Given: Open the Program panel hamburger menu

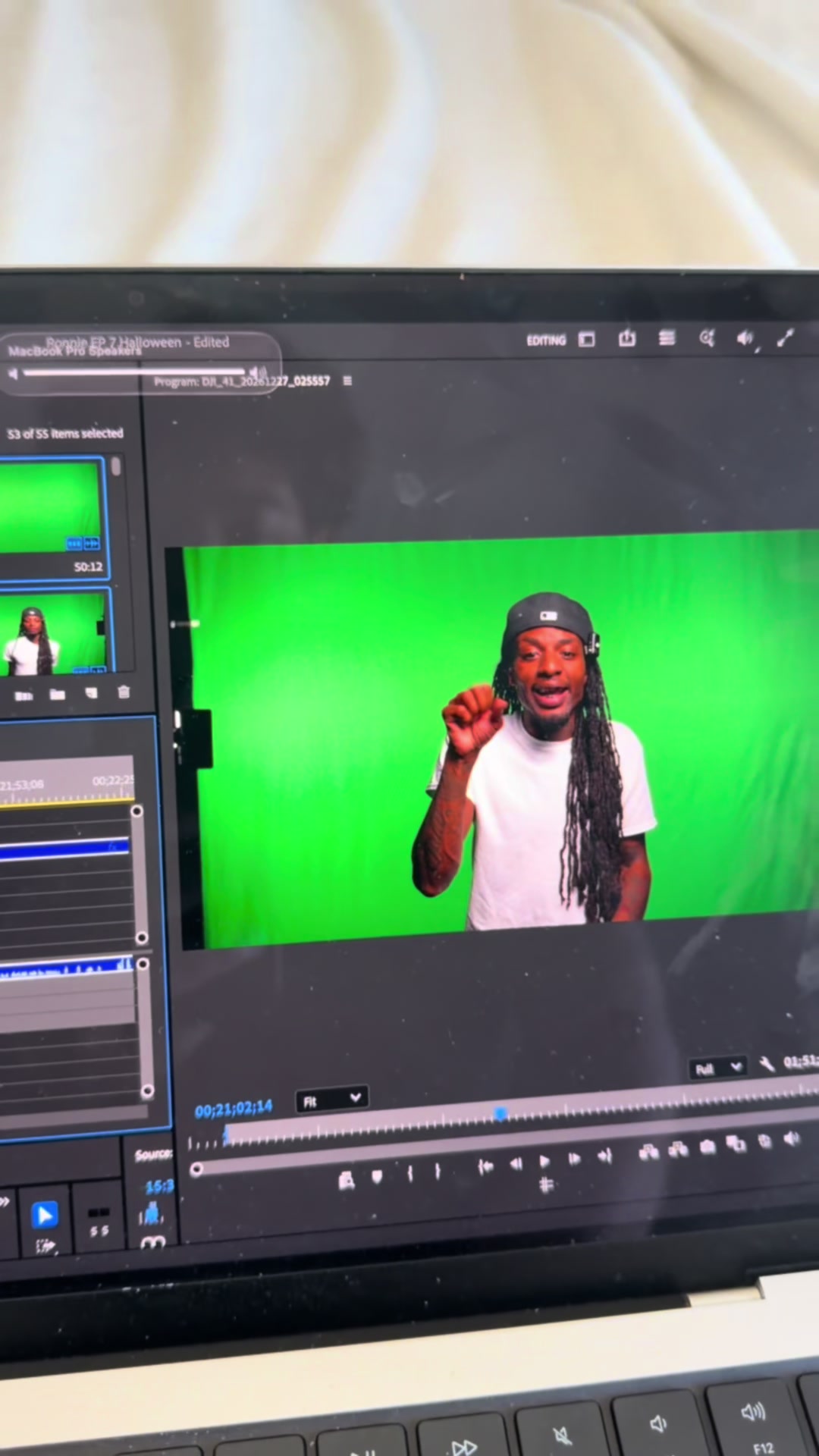Looking at the screenshot, I should click(x=347, y=381).
